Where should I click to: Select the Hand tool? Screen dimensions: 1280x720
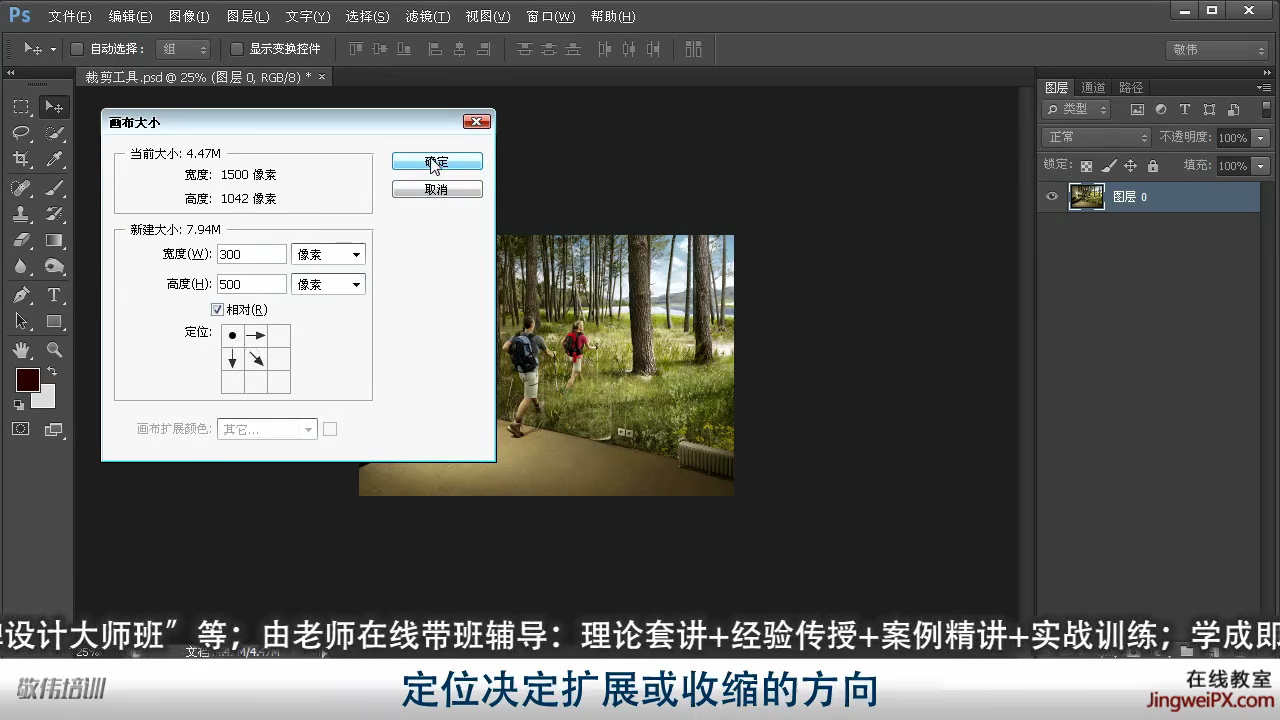(x=21, y=350)
